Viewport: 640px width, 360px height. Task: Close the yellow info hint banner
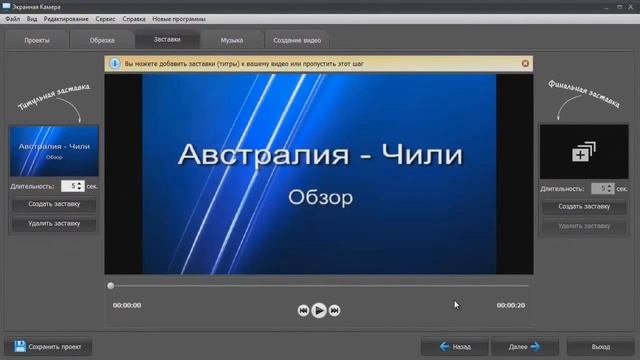tap(525, 64)
